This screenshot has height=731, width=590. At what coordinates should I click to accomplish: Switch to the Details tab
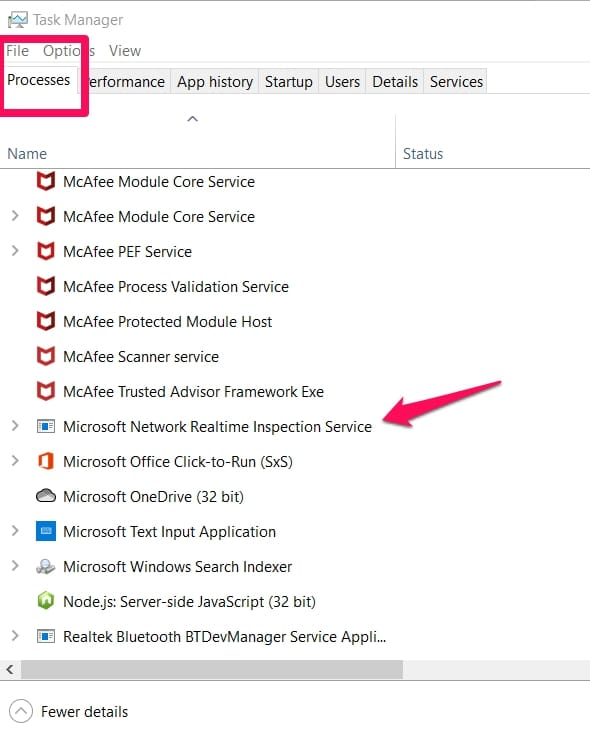pyautogui.click(x=395, y=82)
